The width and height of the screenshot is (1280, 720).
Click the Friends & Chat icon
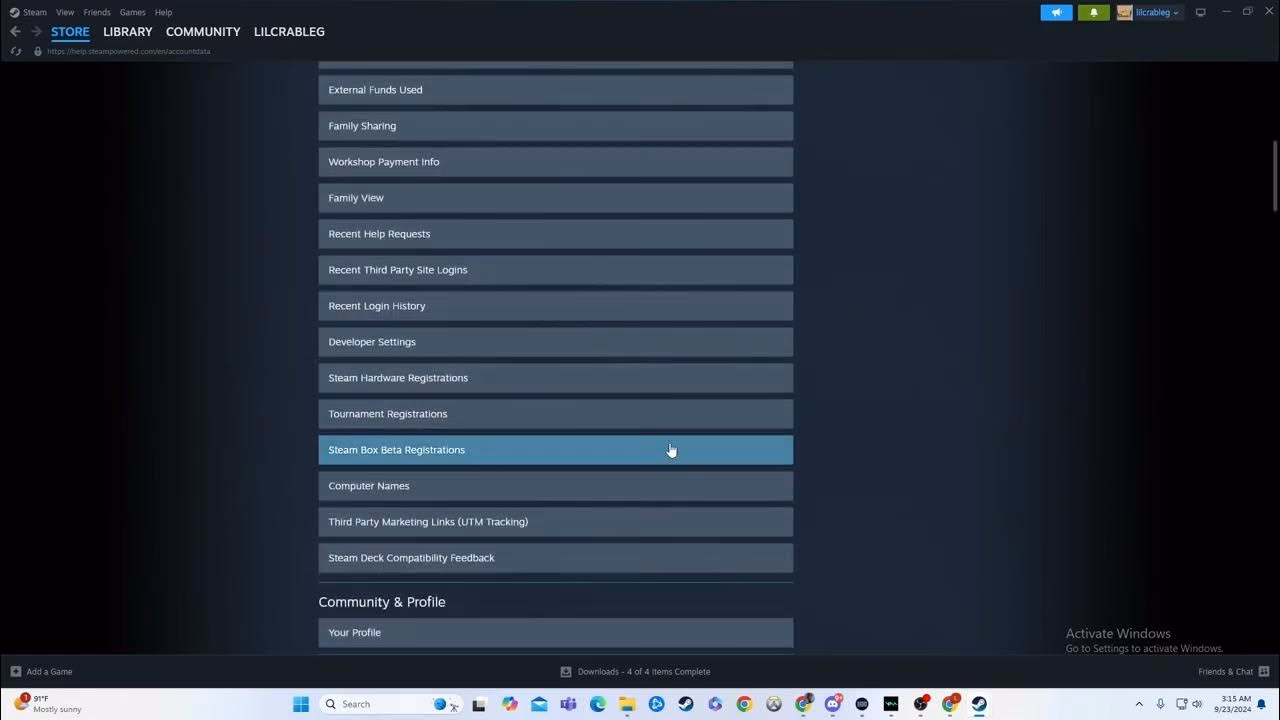coord(1264,672)
